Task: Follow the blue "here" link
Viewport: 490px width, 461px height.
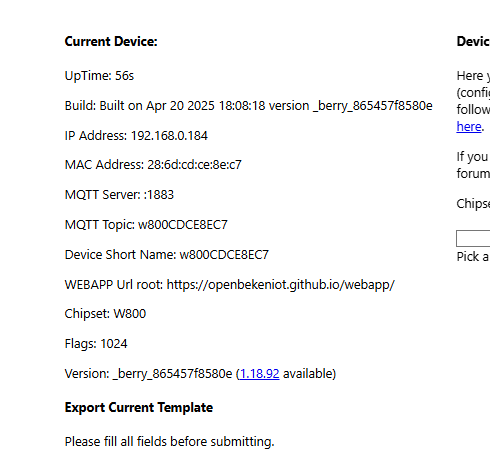Action: (469, 127)
